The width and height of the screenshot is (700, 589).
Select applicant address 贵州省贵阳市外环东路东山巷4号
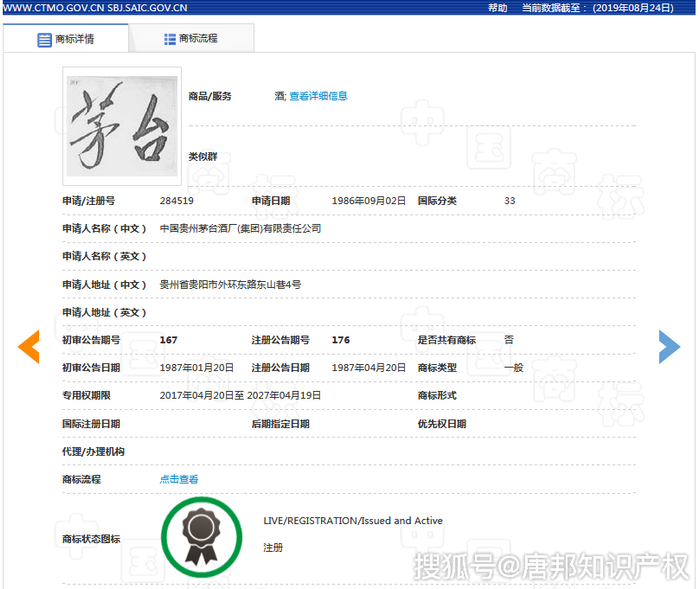230,284
